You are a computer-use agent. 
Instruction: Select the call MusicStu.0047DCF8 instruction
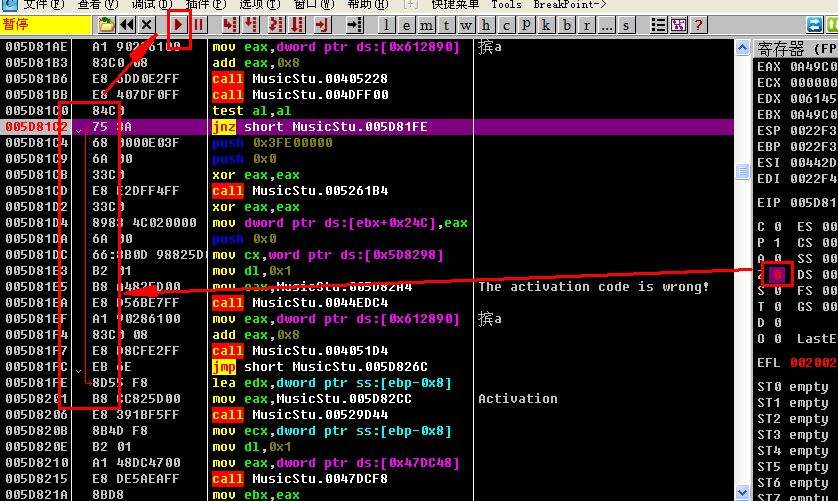tap(300, 479)
